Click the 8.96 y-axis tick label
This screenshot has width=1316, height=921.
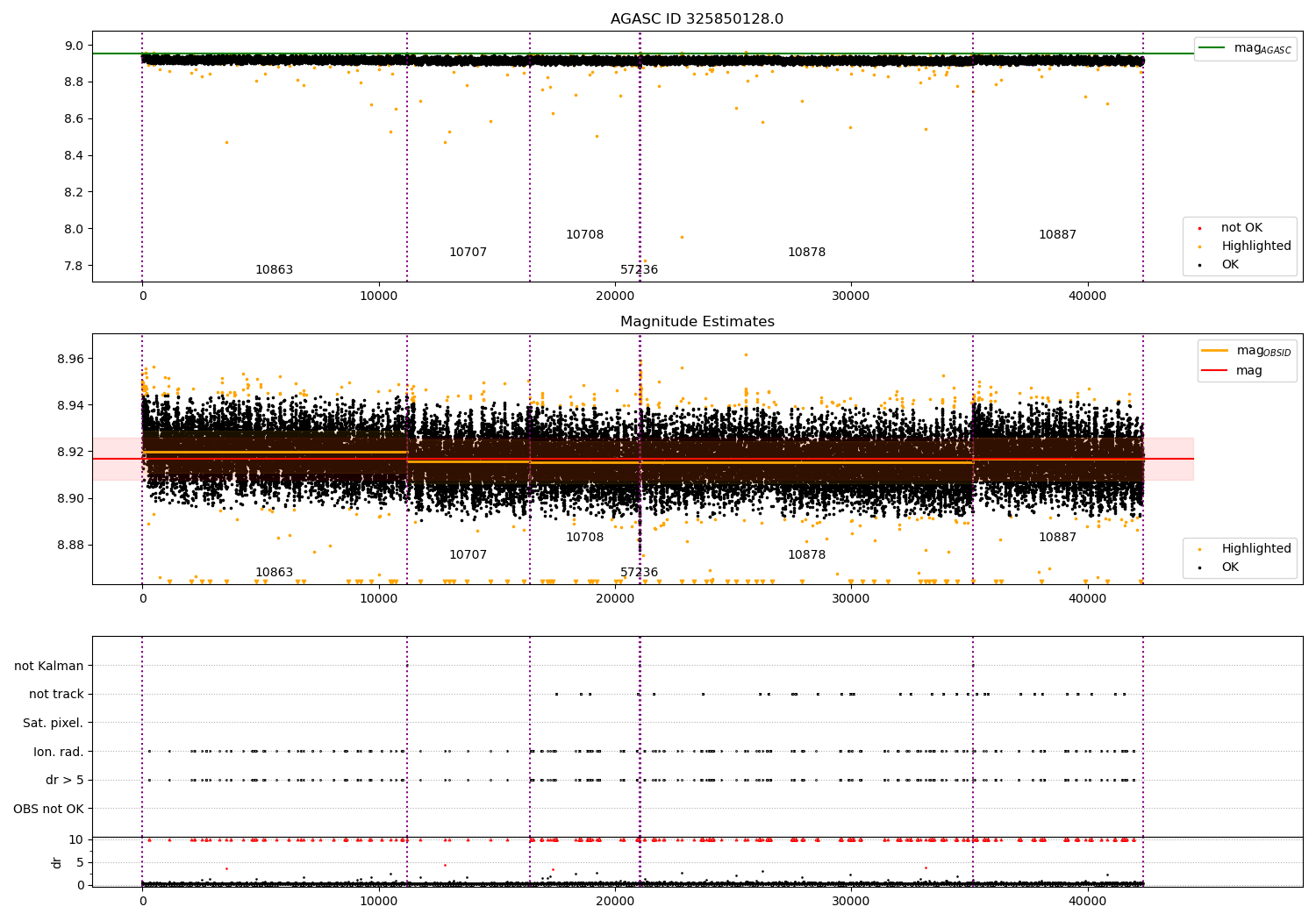[70, 360]
